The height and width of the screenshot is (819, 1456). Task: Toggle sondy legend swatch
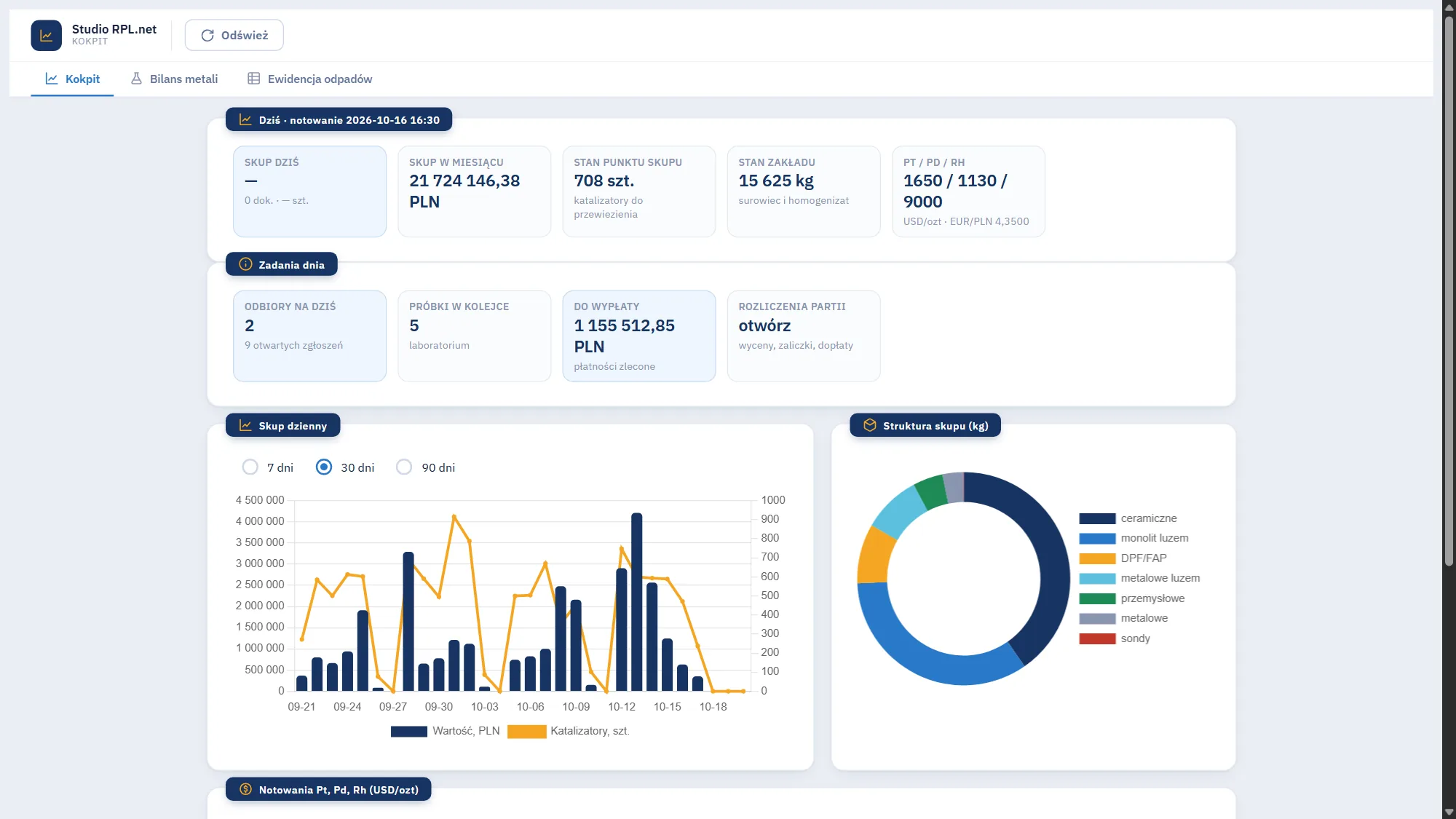1097,638
